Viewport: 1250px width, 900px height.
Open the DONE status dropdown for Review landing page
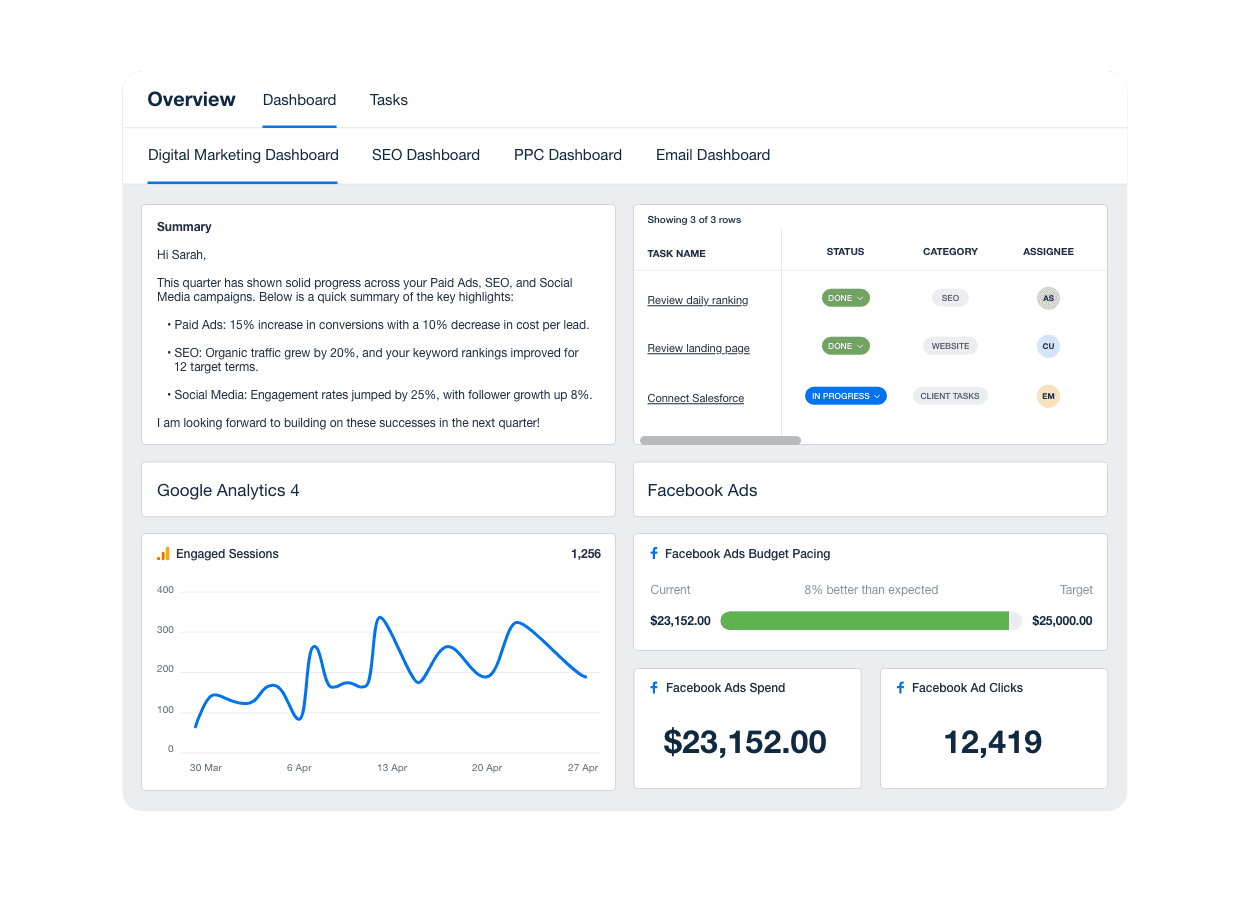[845, 345]
